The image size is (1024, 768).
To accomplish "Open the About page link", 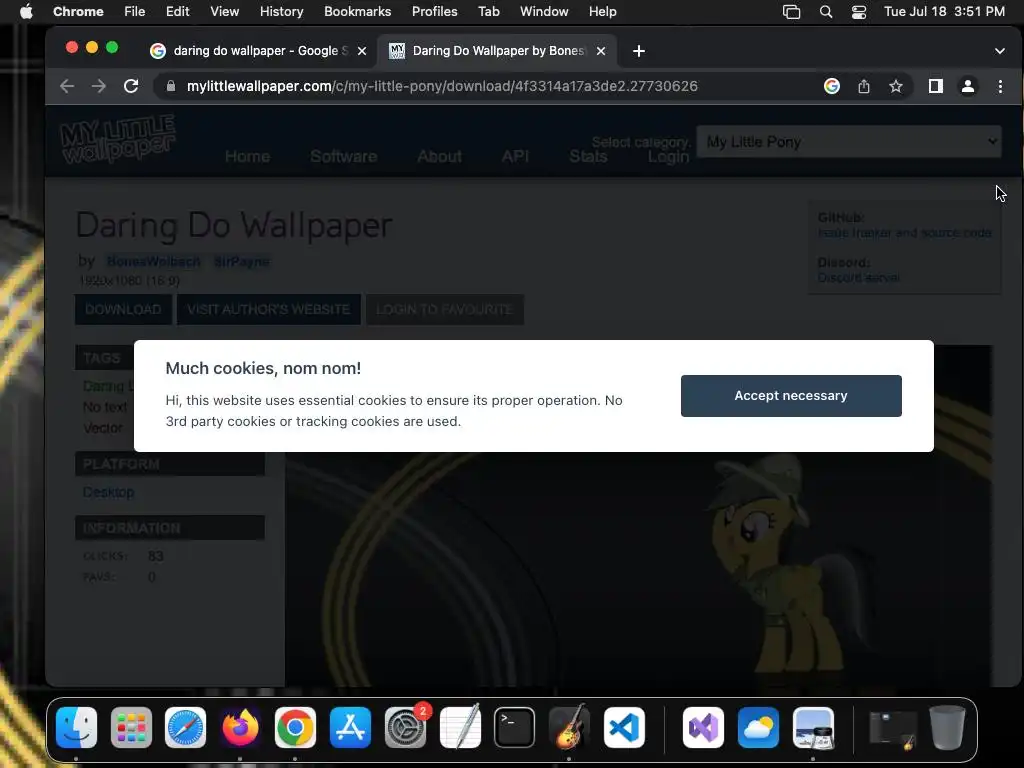I will pos(440,157).
